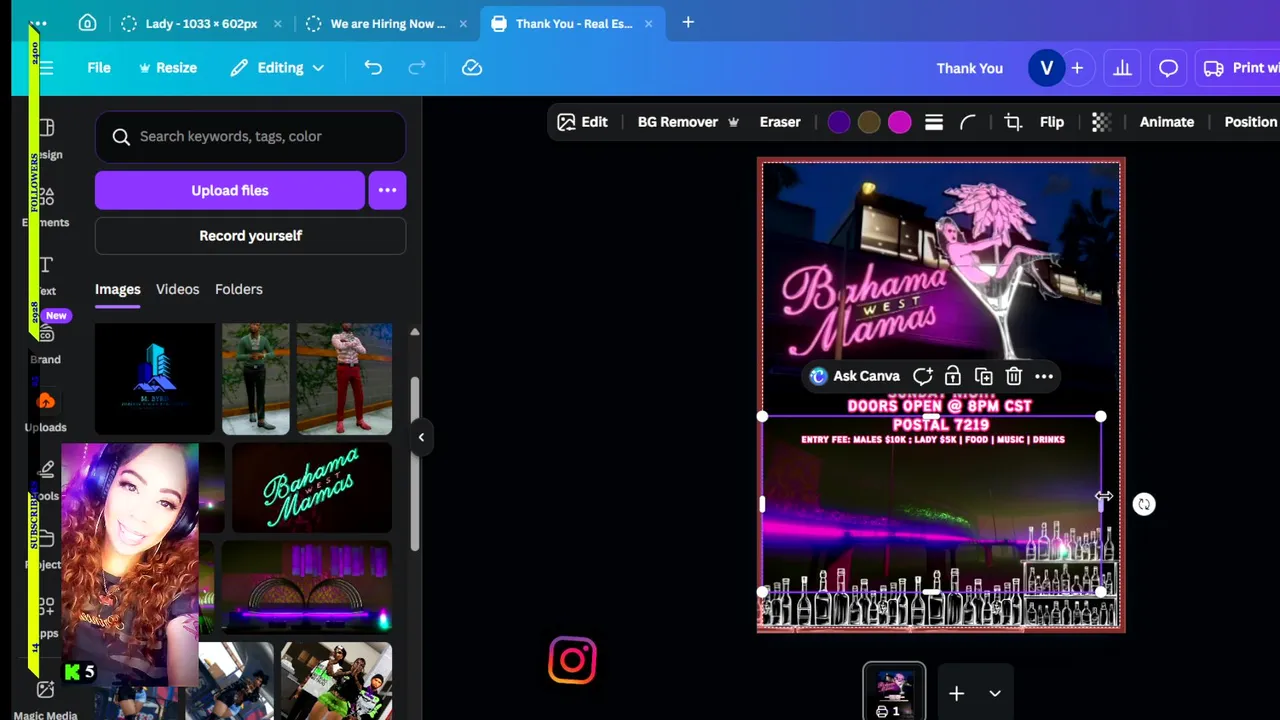Open the line weight border style icon
The image size is (1280, 720).
[934, 122]
